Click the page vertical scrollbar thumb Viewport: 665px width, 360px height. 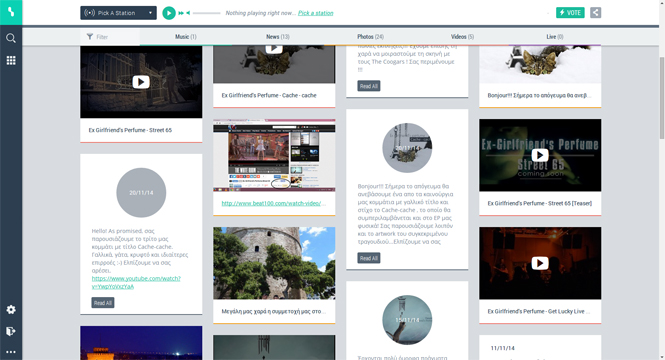pyautogui.click(x=662, y=98)
